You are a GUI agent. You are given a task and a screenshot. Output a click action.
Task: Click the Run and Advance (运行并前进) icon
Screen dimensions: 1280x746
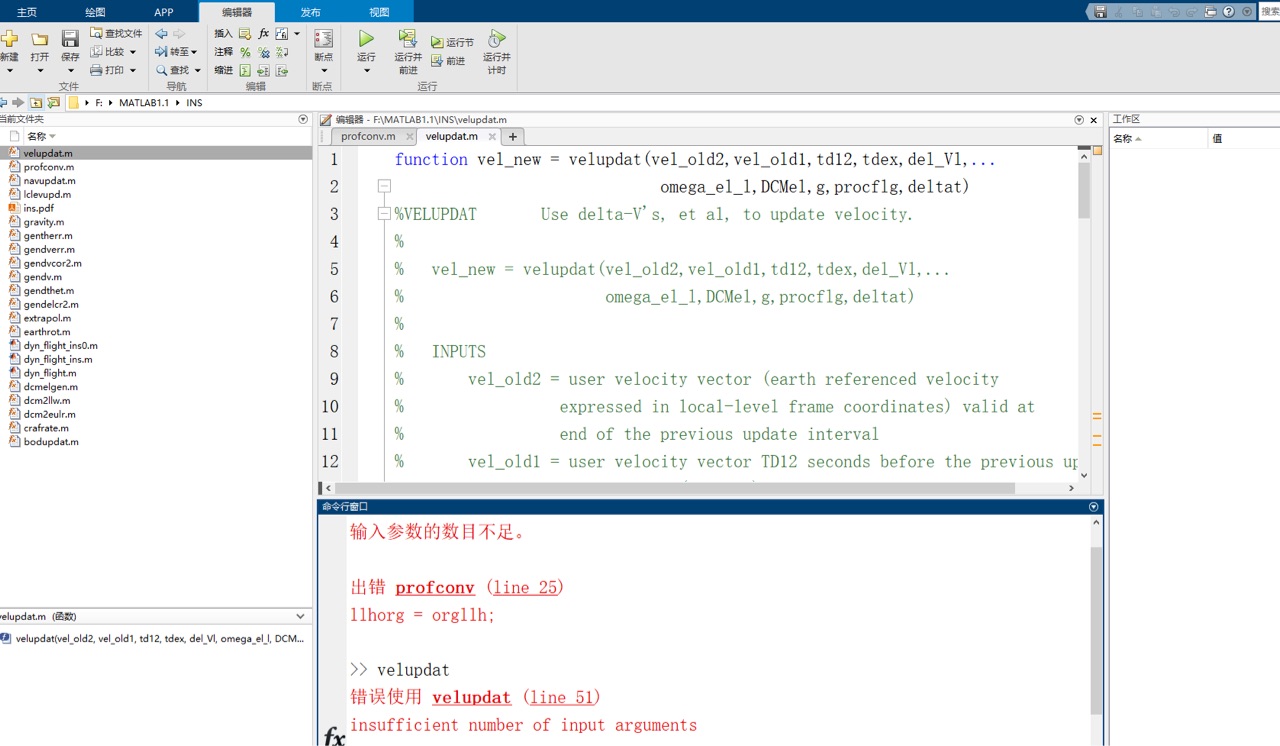pos(407,38)
